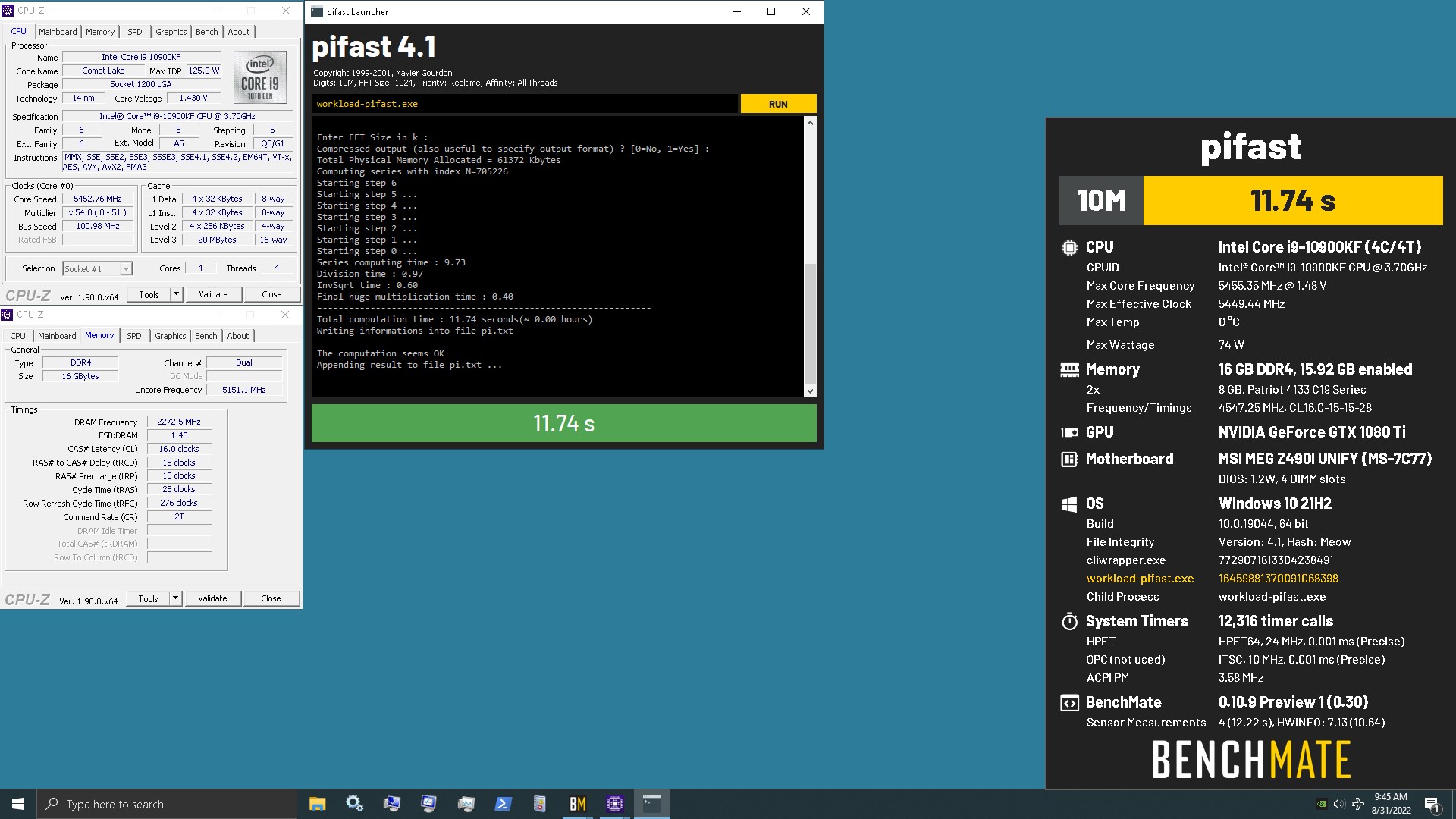Open the system management taskbar icon next to Settings
The width and height of the screenshot is (1456, 819).
point(391,804)
